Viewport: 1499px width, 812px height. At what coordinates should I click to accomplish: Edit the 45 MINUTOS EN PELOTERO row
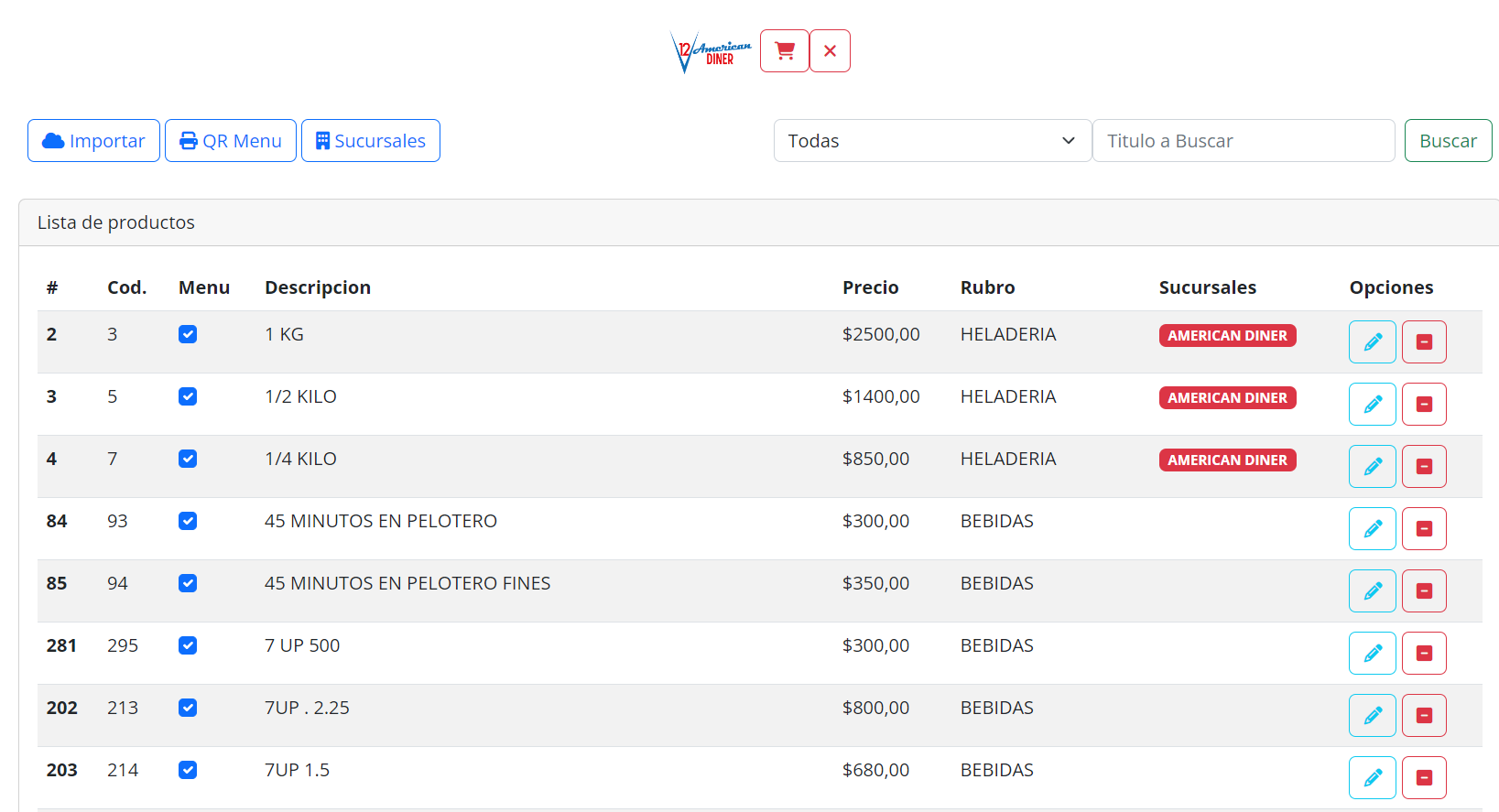coord(1372,529)
